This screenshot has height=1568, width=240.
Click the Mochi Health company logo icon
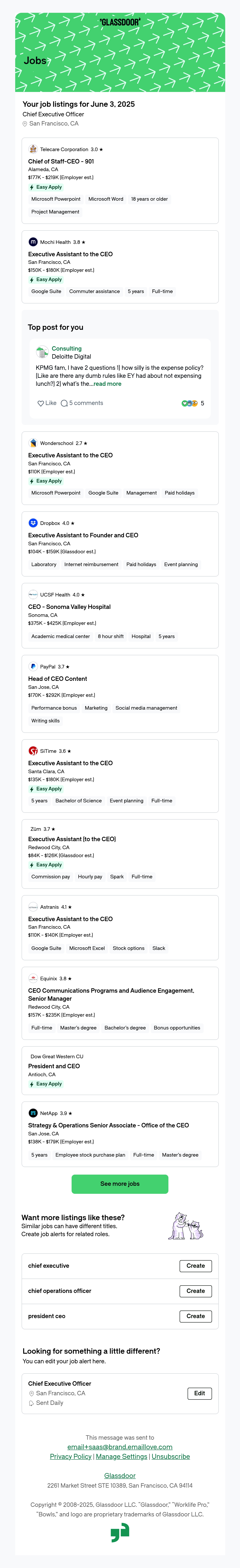pos(33,242)
